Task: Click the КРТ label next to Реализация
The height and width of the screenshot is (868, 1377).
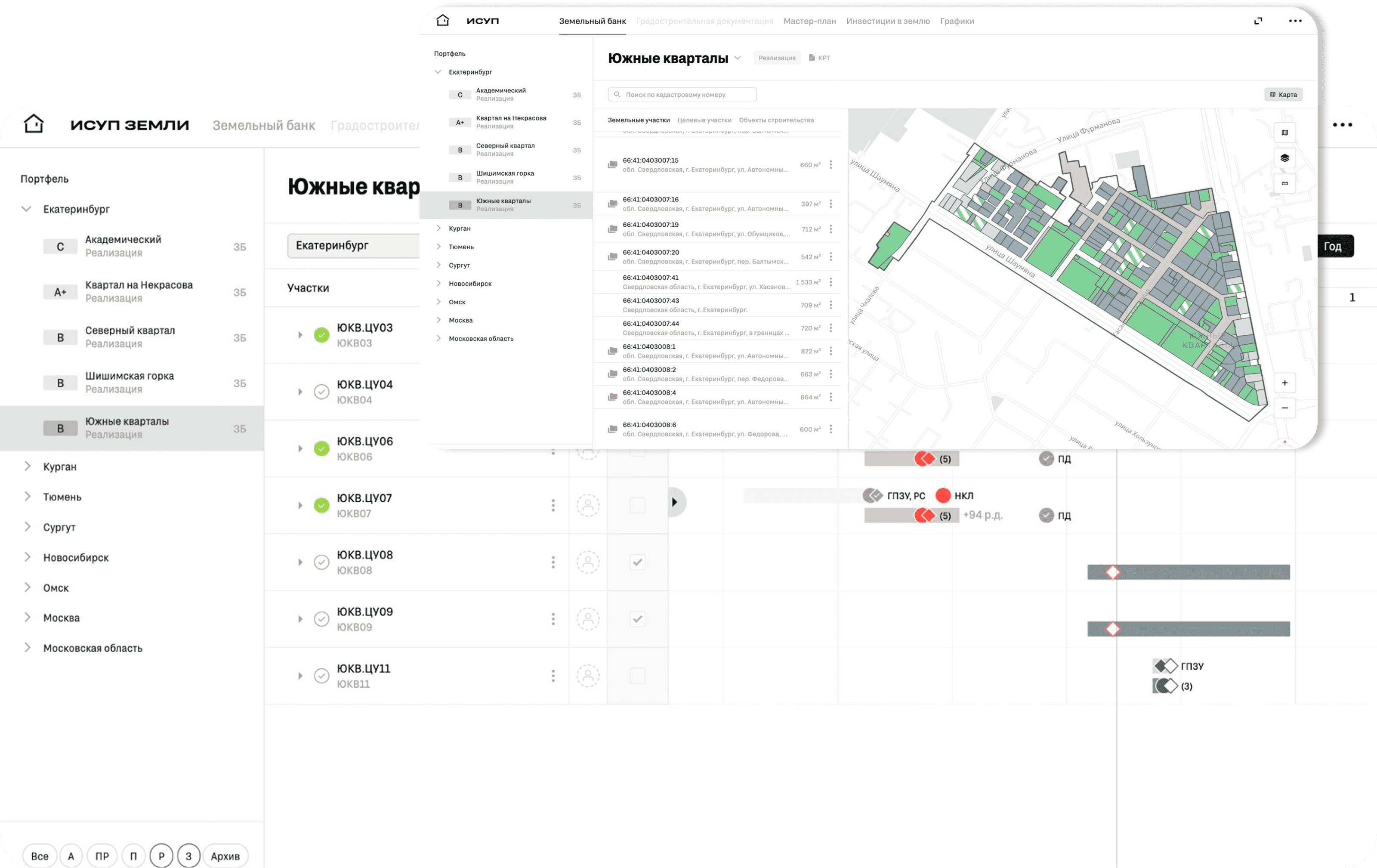Action: (x=819, y=58)
